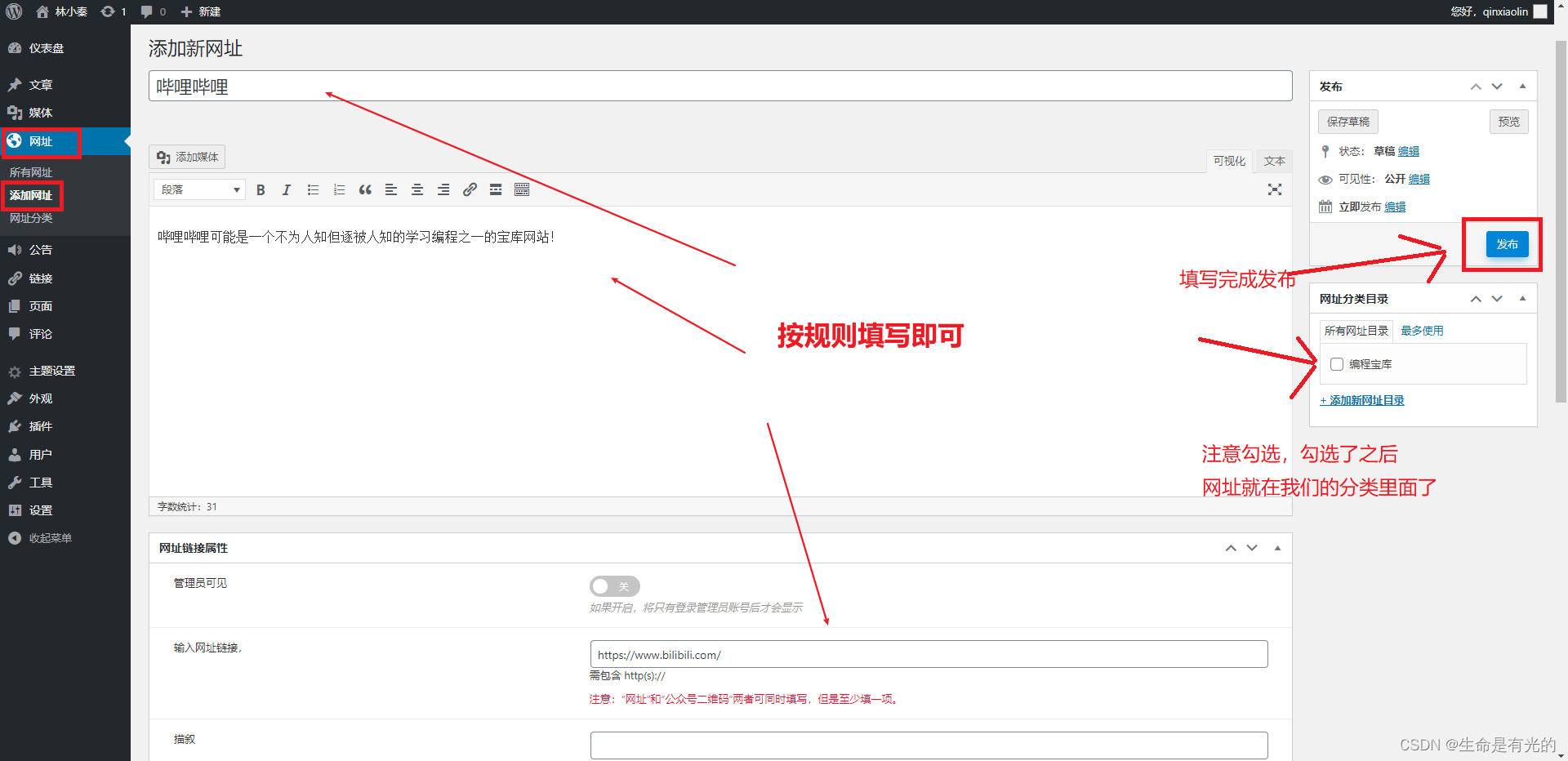Open the 段落 format dropdown

pos(199,189)
